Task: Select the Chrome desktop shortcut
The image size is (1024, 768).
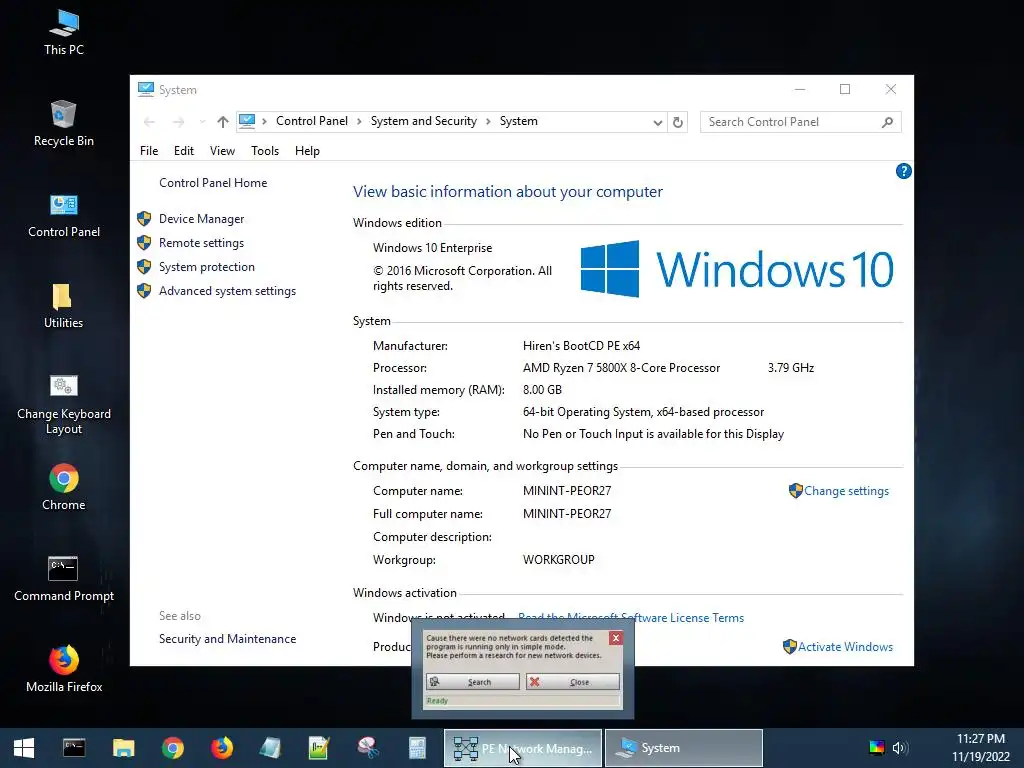Action: click(64, 487)
